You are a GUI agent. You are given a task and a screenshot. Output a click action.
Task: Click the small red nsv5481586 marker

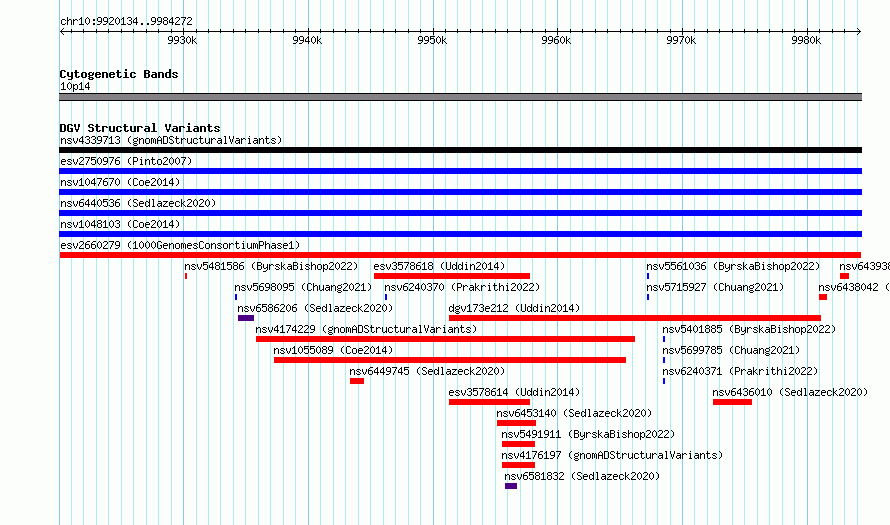[x=186, y=276]
